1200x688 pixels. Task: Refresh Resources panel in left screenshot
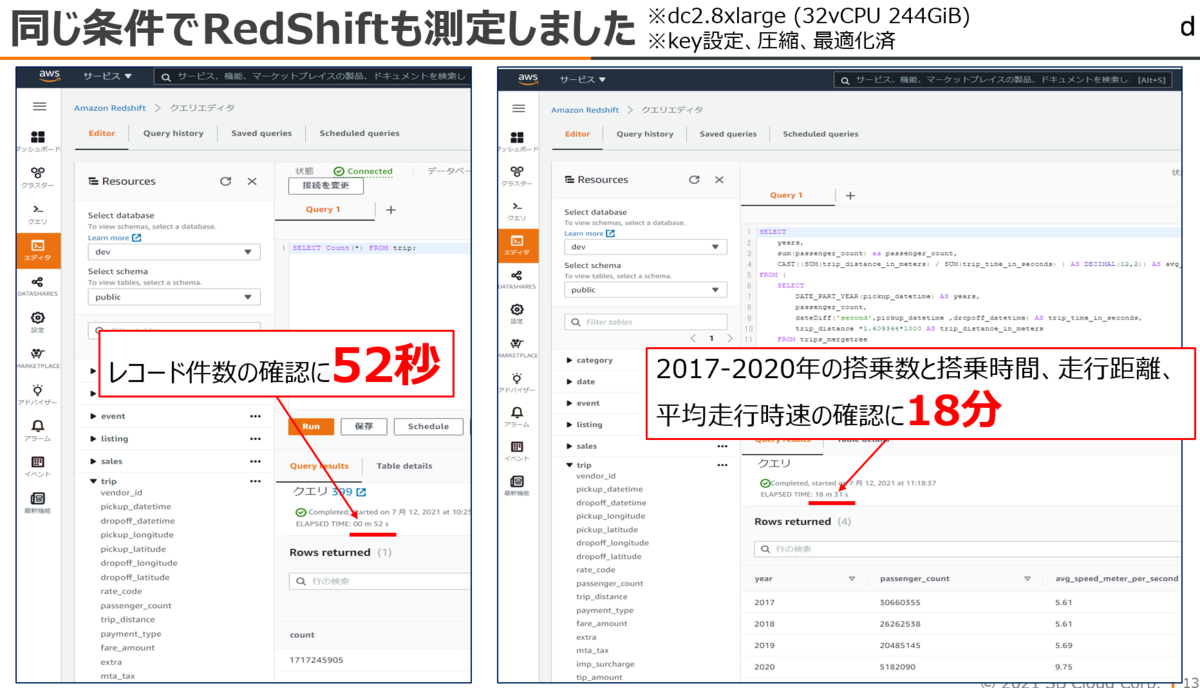(225, 181)
